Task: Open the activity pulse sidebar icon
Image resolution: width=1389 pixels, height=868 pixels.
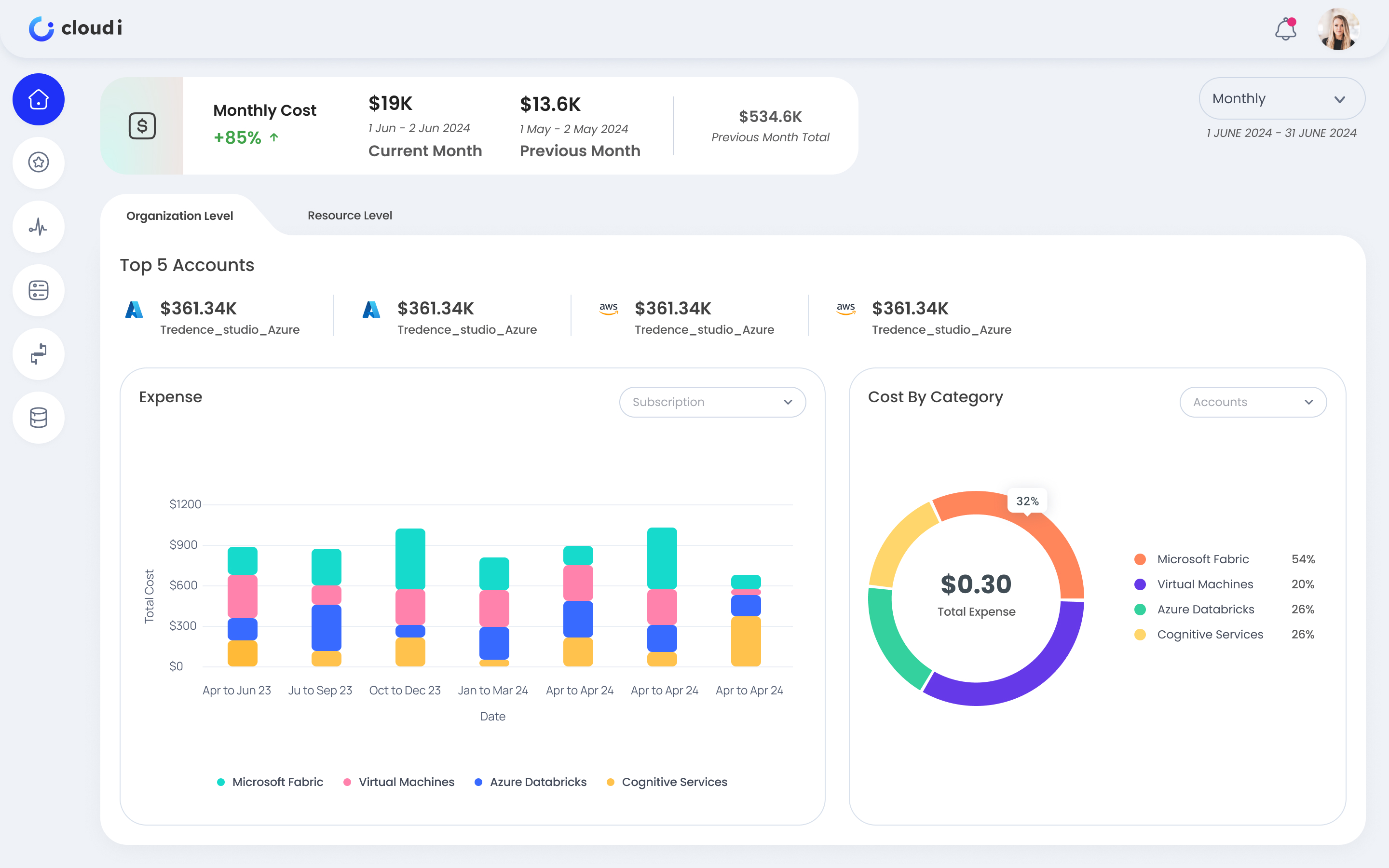Action: [x=39, y=227]
